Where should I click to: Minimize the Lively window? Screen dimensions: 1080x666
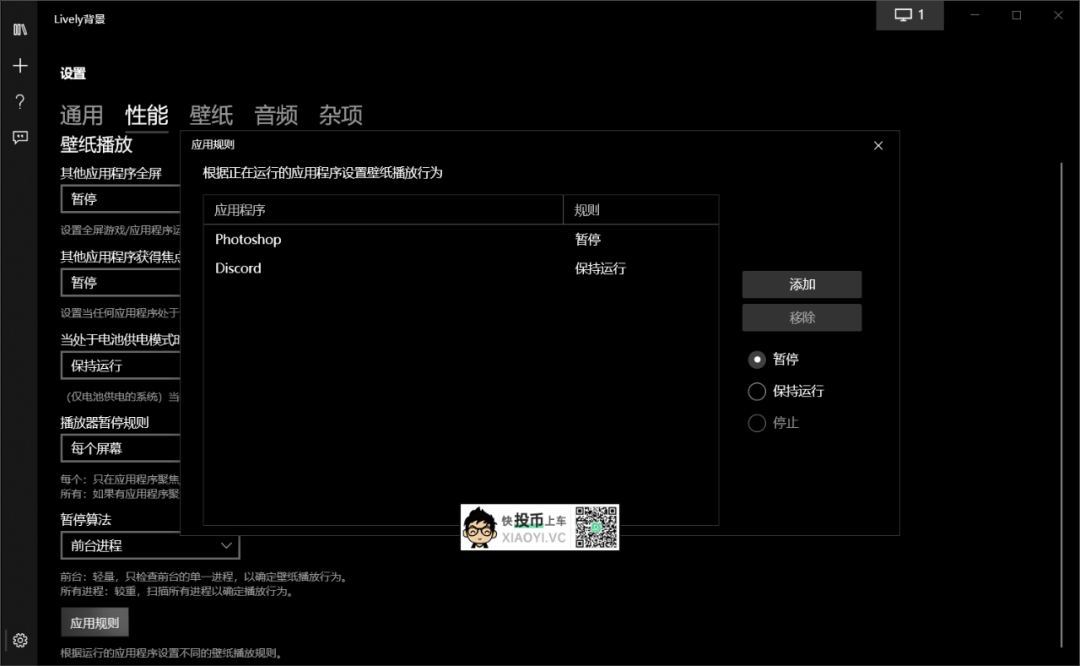(x=975, y=14)
